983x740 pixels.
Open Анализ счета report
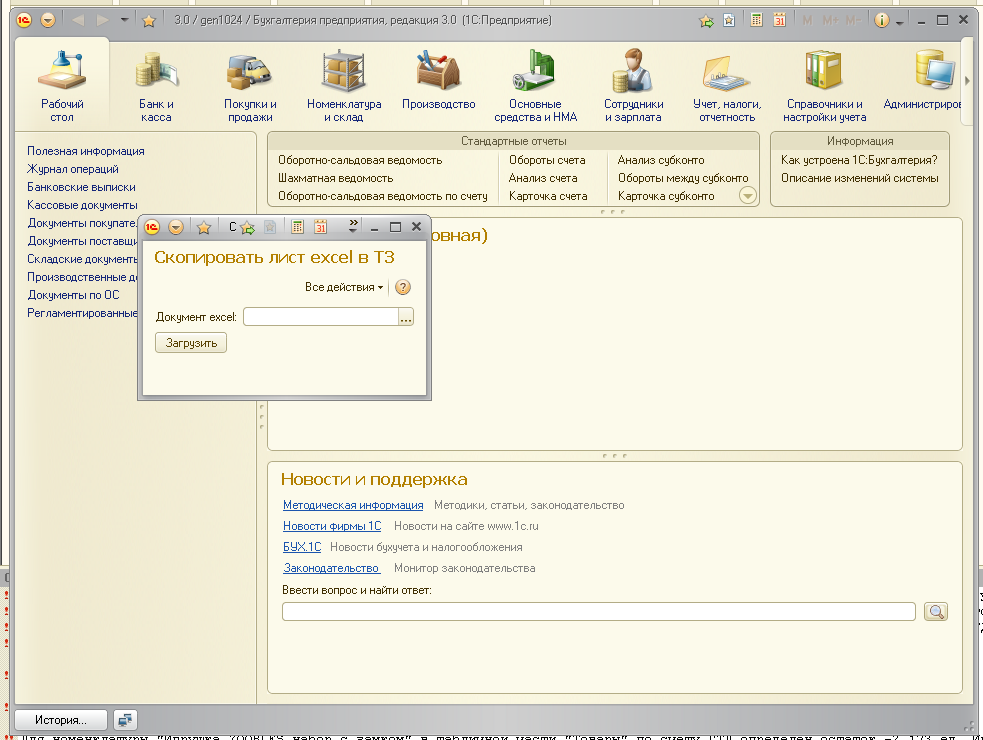(543, 178)
